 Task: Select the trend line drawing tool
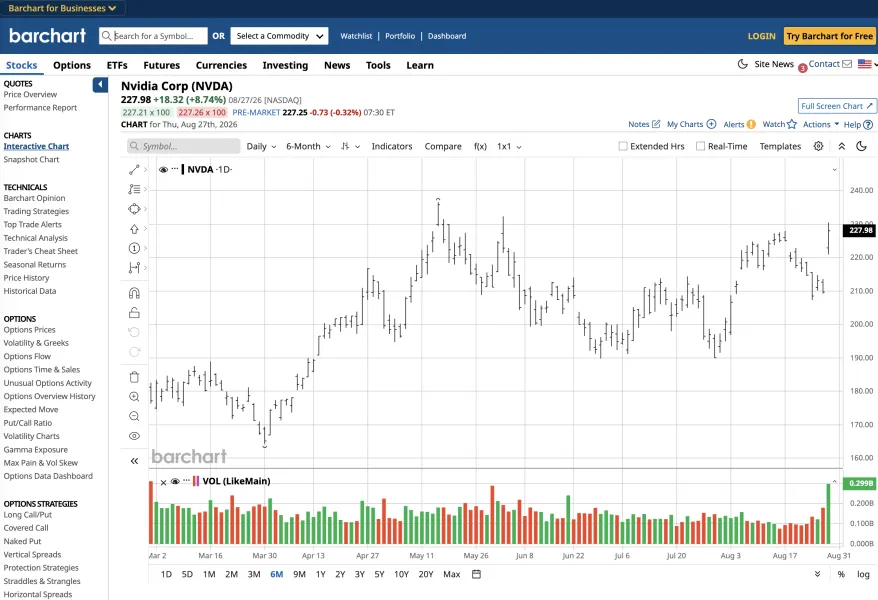tap(134, 170)
